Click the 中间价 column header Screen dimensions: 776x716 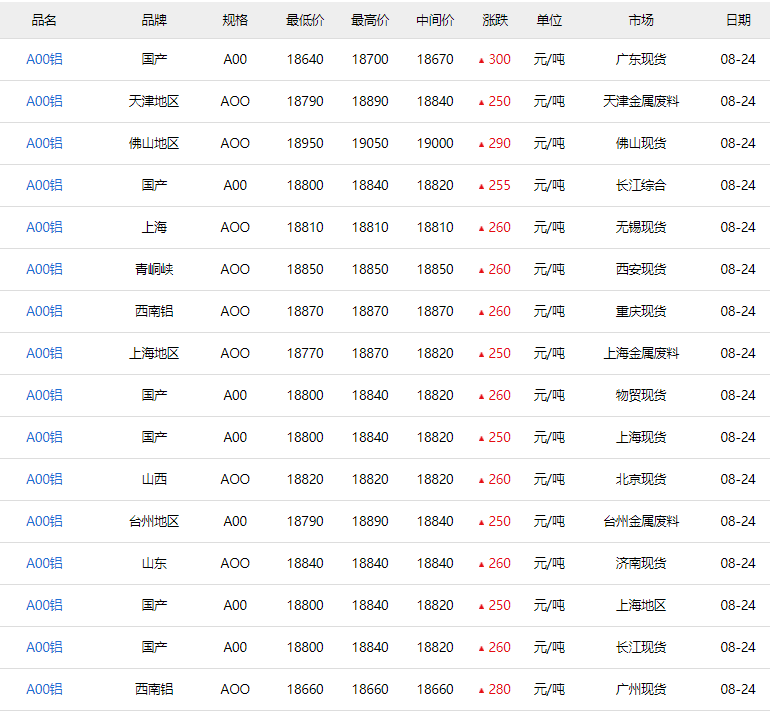(x=435, y=20)
